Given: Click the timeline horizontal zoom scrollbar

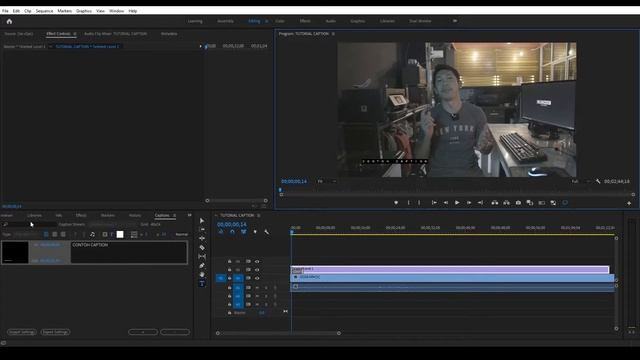Looking at the screenshot, I should tap(278, 333).
